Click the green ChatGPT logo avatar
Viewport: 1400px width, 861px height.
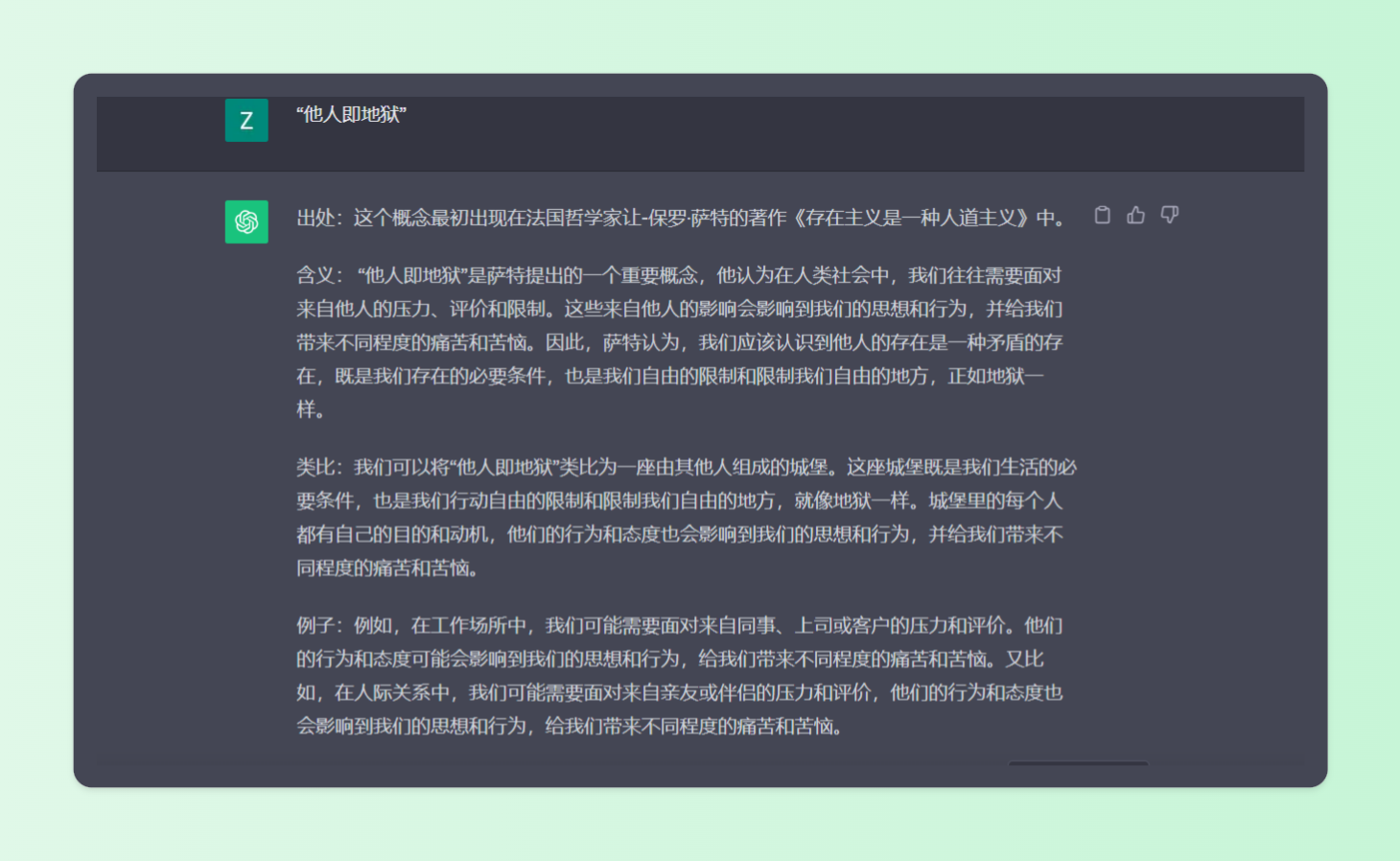[x=246, y=221]
